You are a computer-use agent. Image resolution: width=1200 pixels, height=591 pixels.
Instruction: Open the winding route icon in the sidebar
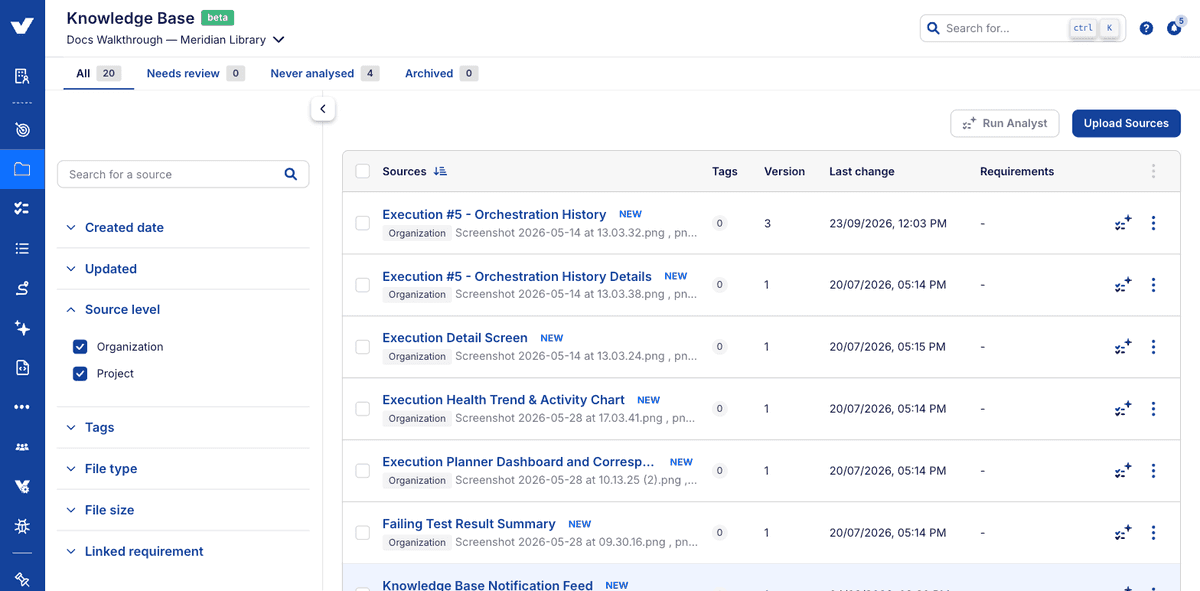point(22,288)
